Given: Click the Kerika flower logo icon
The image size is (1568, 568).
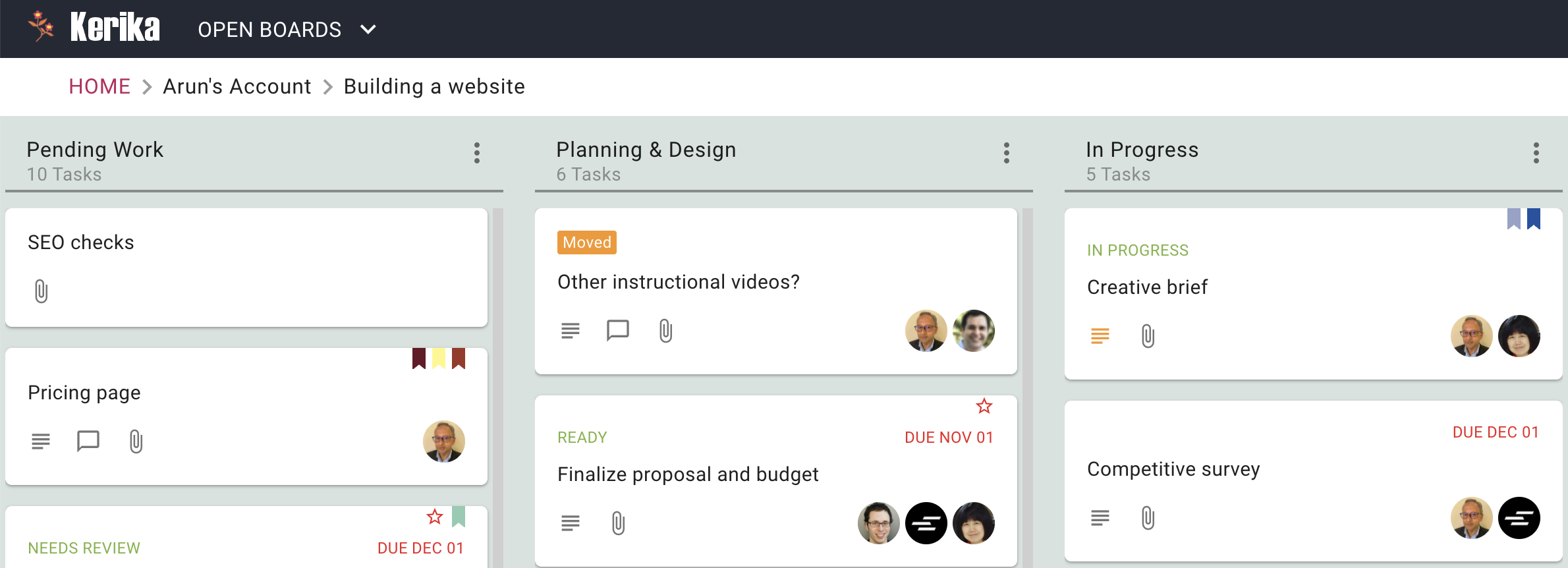Looking at the screenshot, I should 42,26.
